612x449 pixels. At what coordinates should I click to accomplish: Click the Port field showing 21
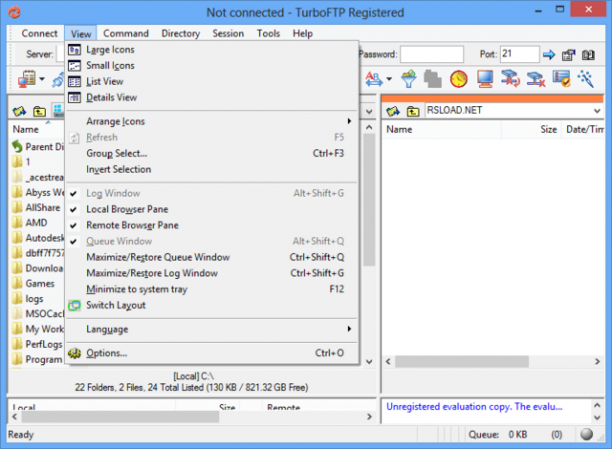519,54
